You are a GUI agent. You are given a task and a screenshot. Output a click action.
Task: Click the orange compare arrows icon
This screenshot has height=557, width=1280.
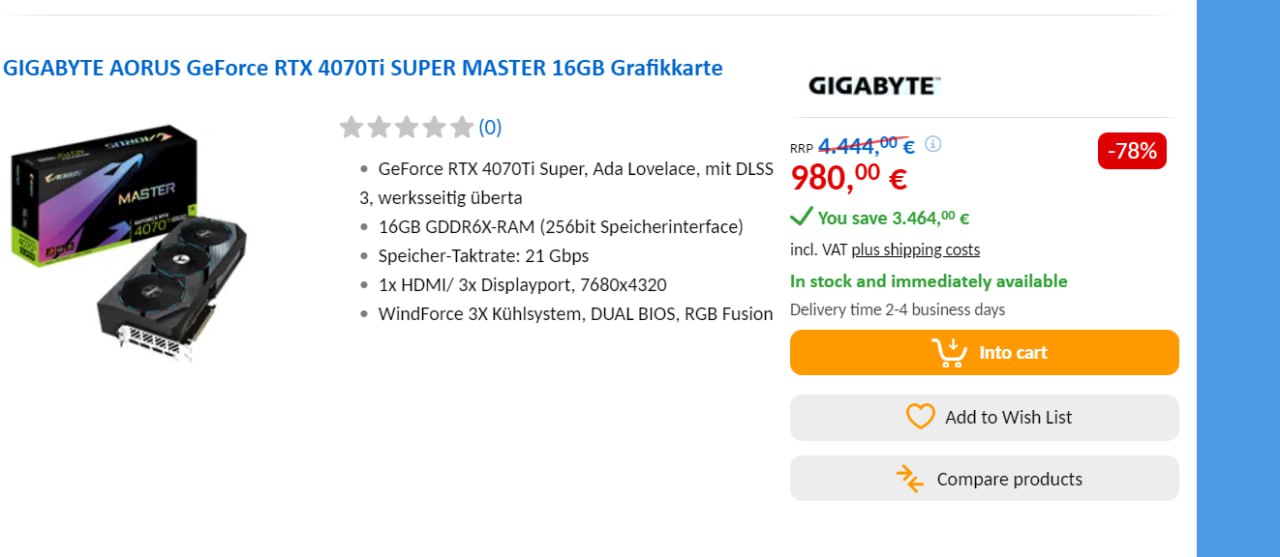point(910,479)
